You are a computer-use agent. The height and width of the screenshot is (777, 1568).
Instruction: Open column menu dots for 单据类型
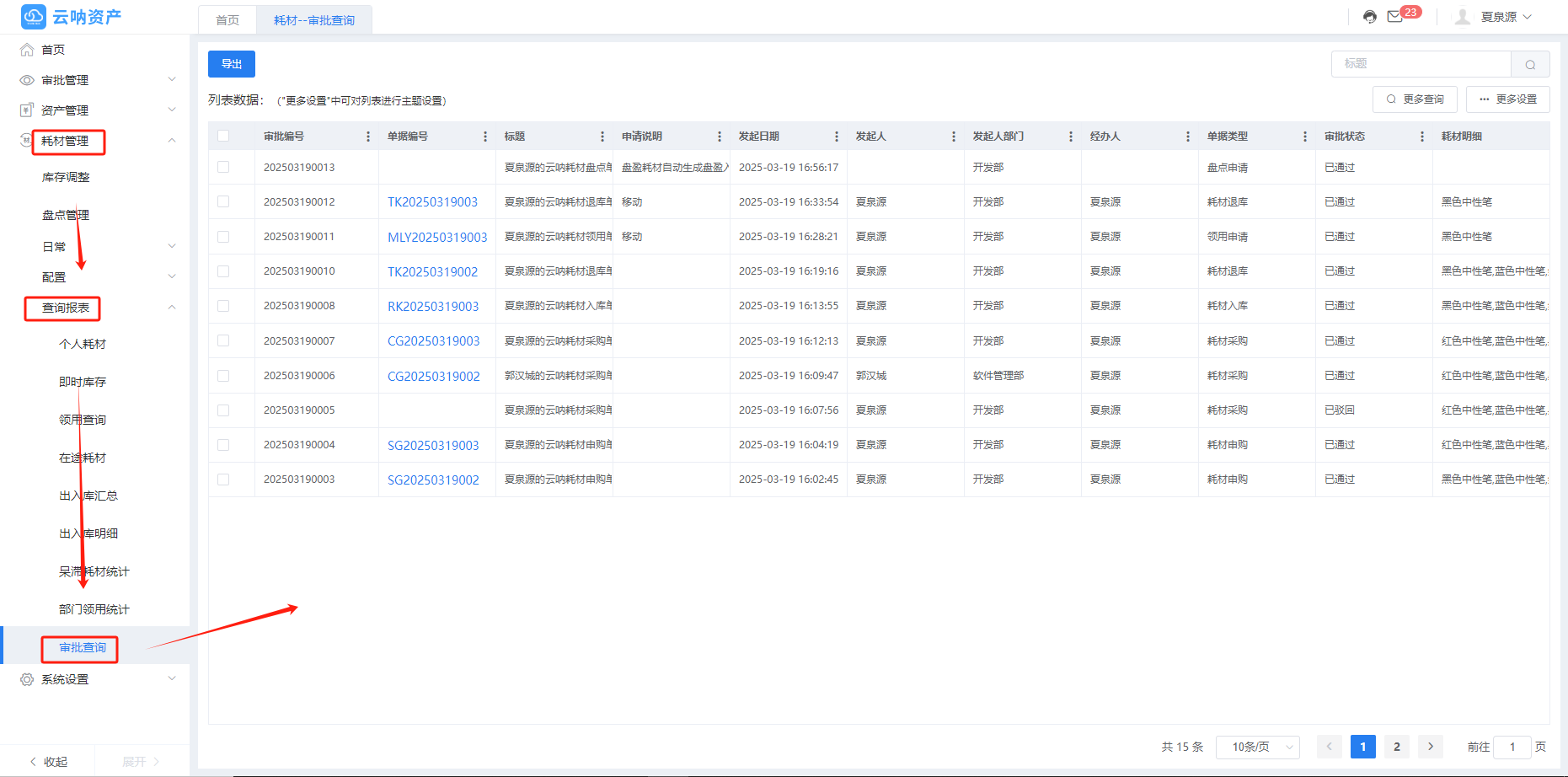pyautogui.click(x=1305, y=137)
